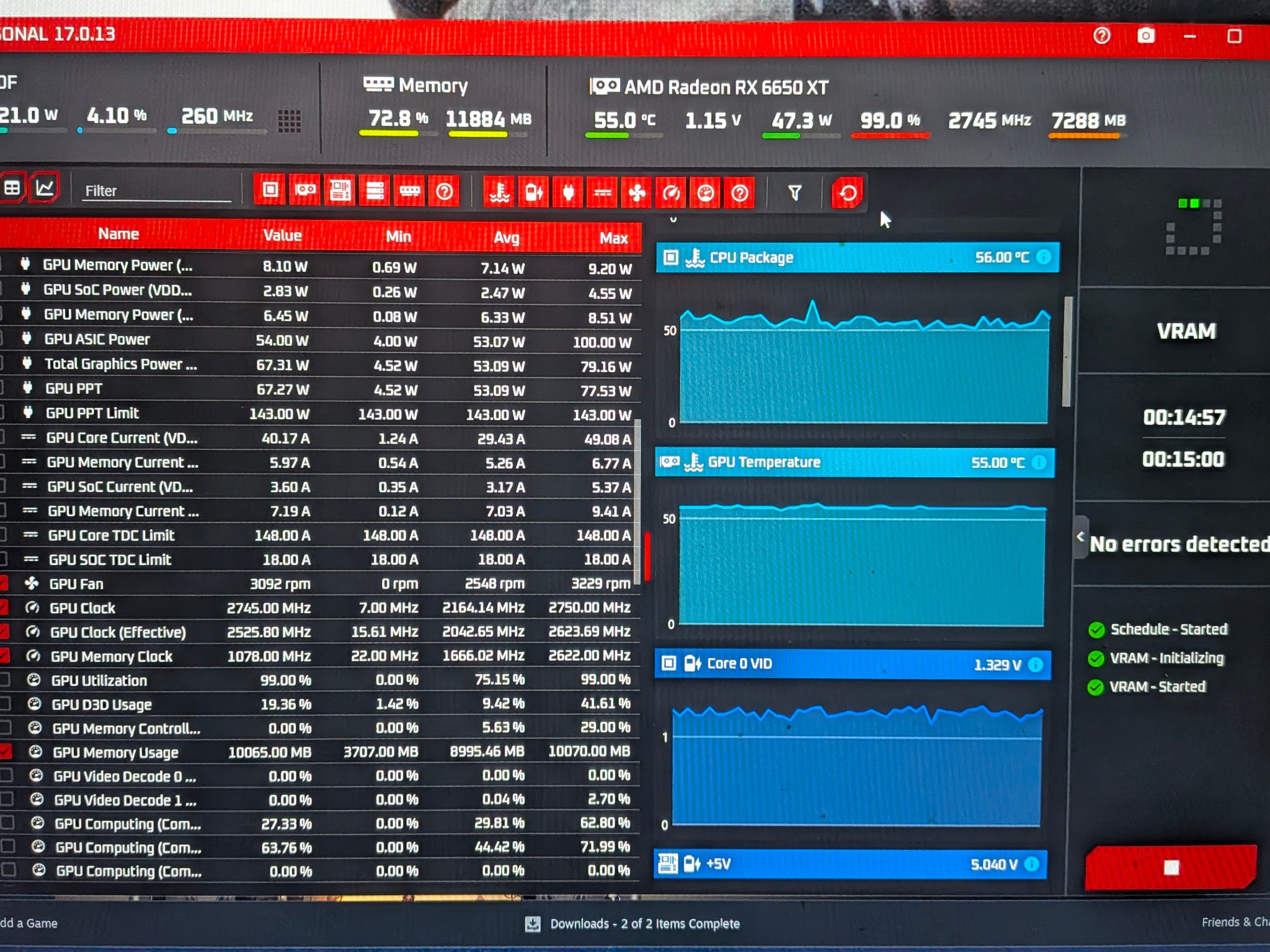Image resolution: width=1270 pixels, height=952 pixels.
Task: Toggle the temperature sensor type icon
Action: tap(499, 193)
